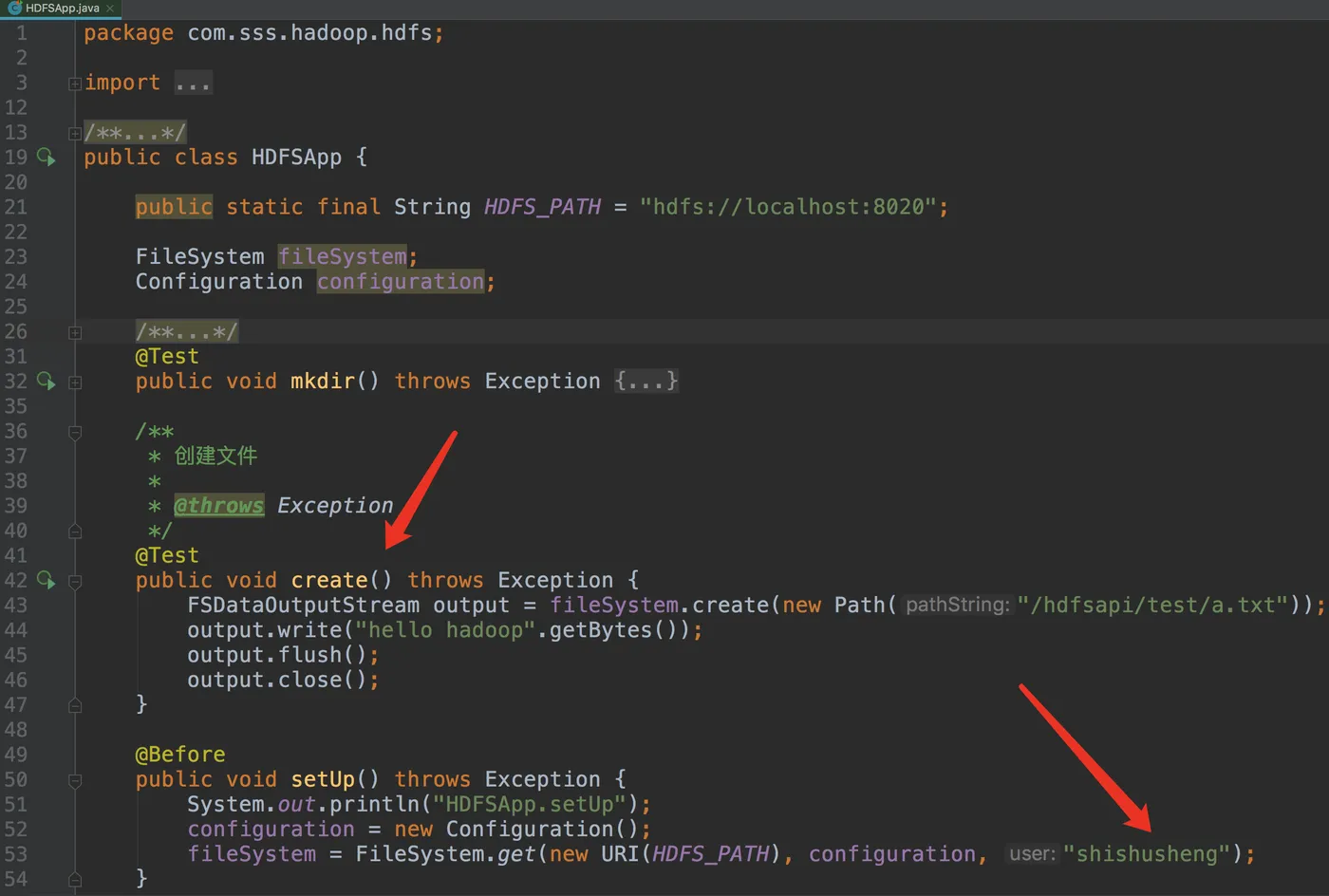
Task: Click the @Test annotation above create
Action: point(167,555)
